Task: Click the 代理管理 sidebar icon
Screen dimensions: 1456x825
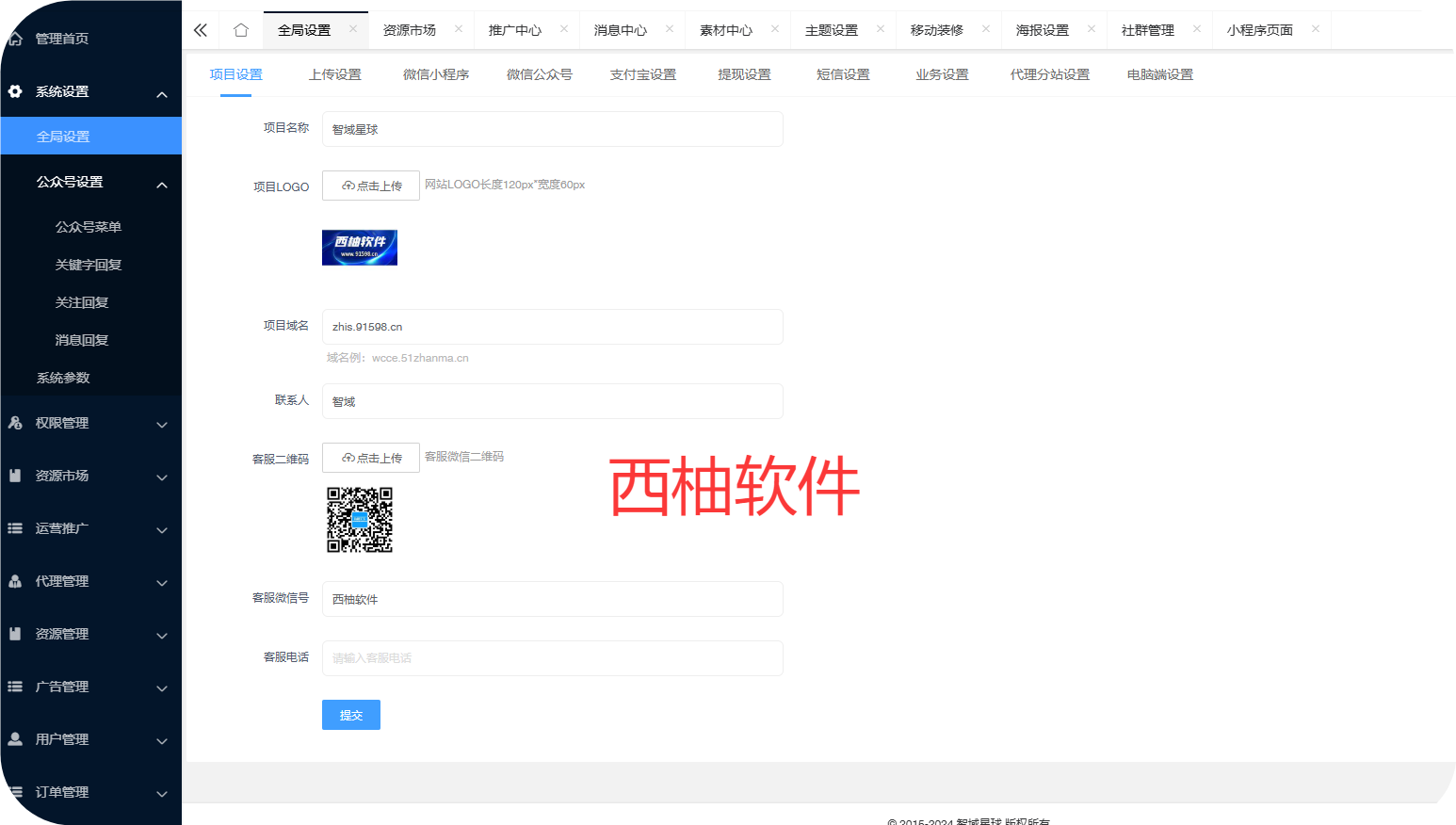Action: click(x=15, y=581)
